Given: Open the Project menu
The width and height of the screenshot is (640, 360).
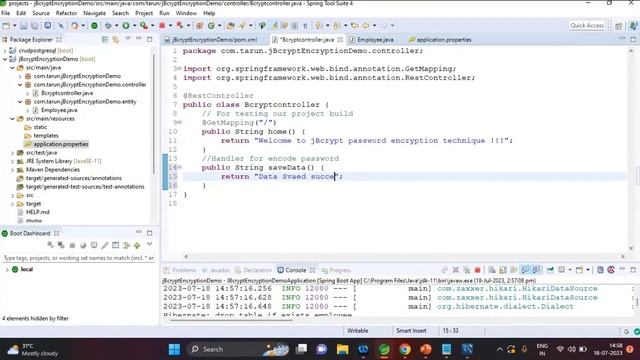Looking at the screenshot, I should (x=144, y=13).
